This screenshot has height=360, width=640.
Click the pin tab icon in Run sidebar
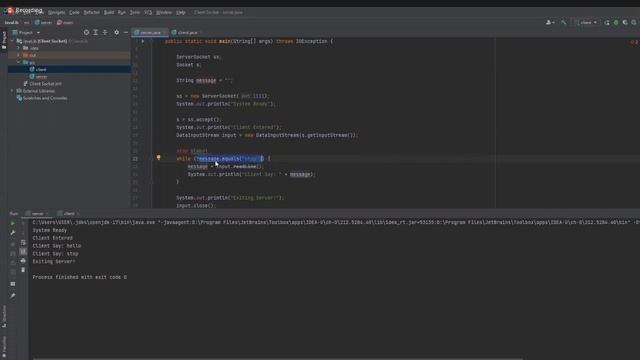pyautogui.click(x=13, y=296)
